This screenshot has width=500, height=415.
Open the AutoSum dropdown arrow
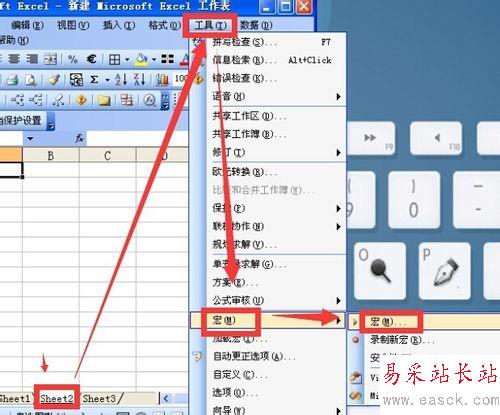pyautogui.click(x=107, y=80)
